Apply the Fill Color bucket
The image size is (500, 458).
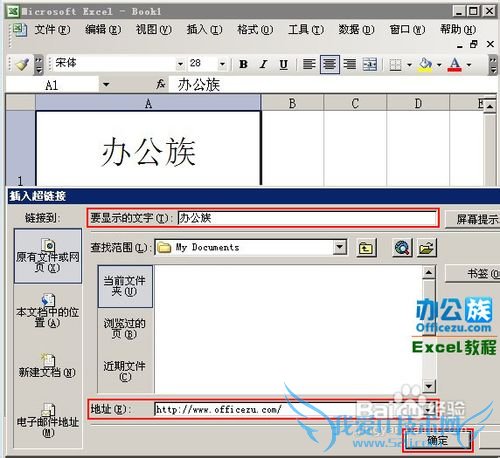point(425,64)
